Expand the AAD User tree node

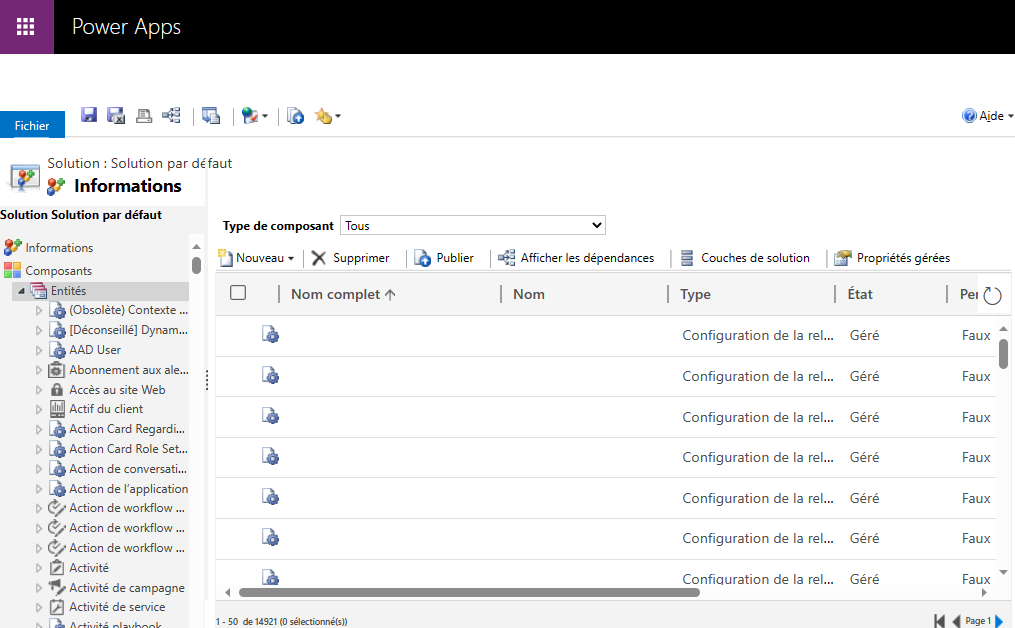pyautogui.click(x=39, y=350)
